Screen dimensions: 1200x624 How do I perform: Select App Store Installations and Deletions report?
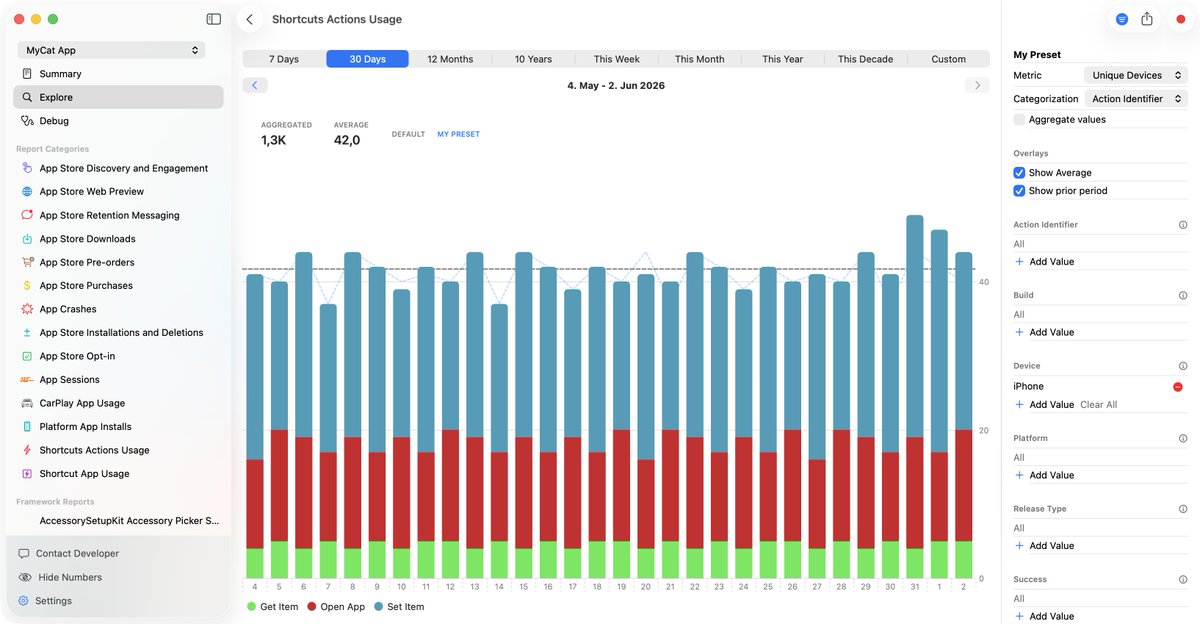[118, 332]
